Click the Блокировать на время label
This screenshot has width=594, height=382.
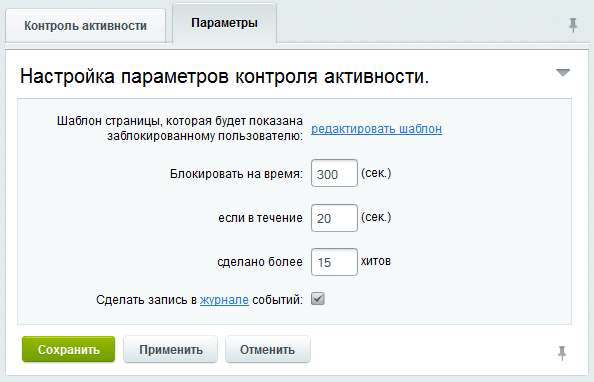236,174
